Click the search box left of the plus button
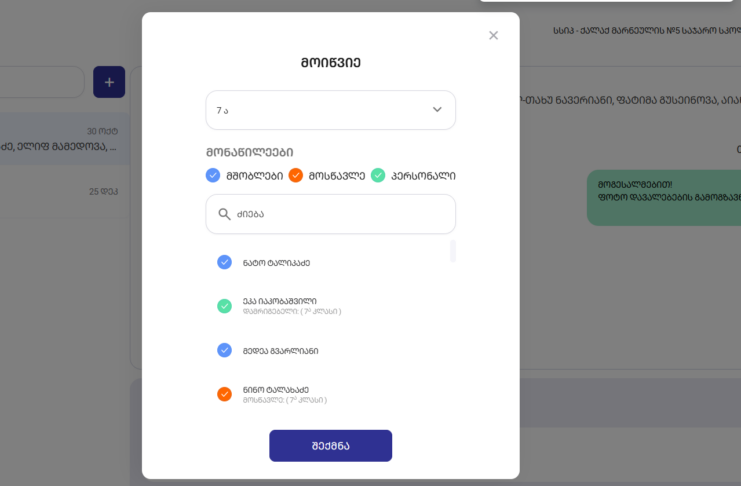This screenshot has height=486, width=741. [40, 82]
